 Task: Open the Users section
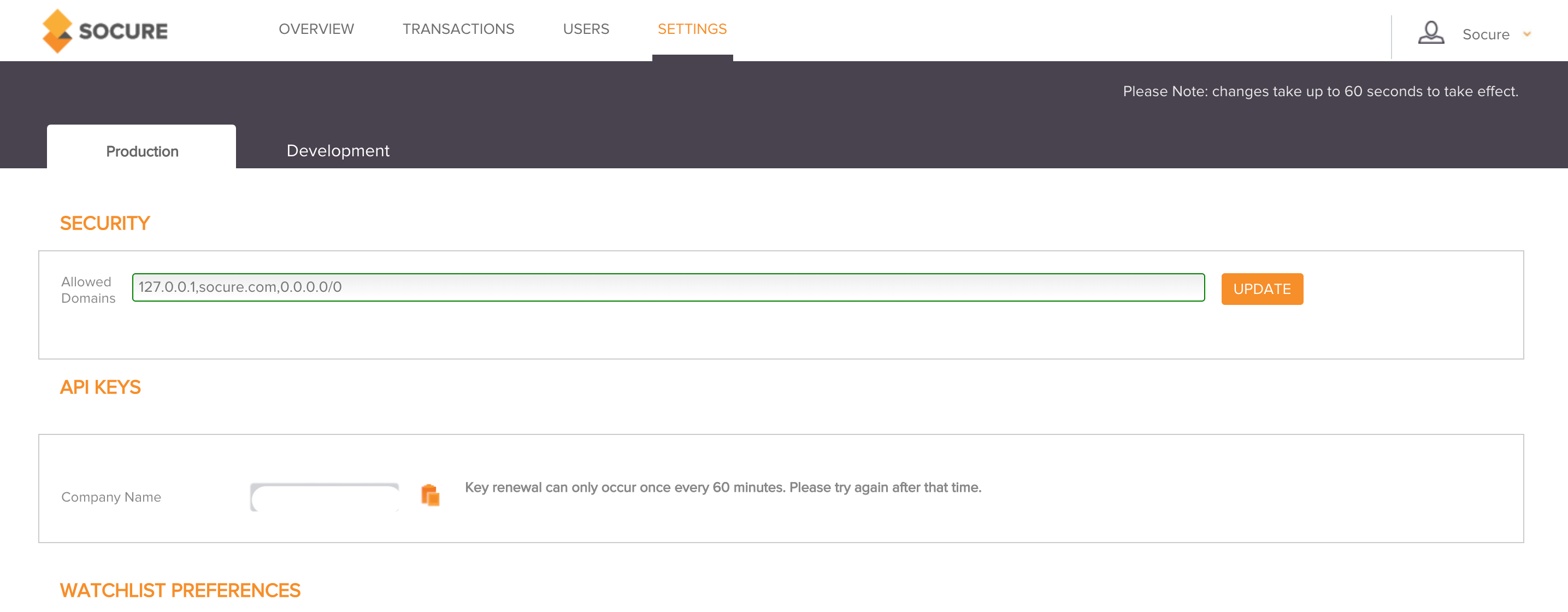(586, 29)
